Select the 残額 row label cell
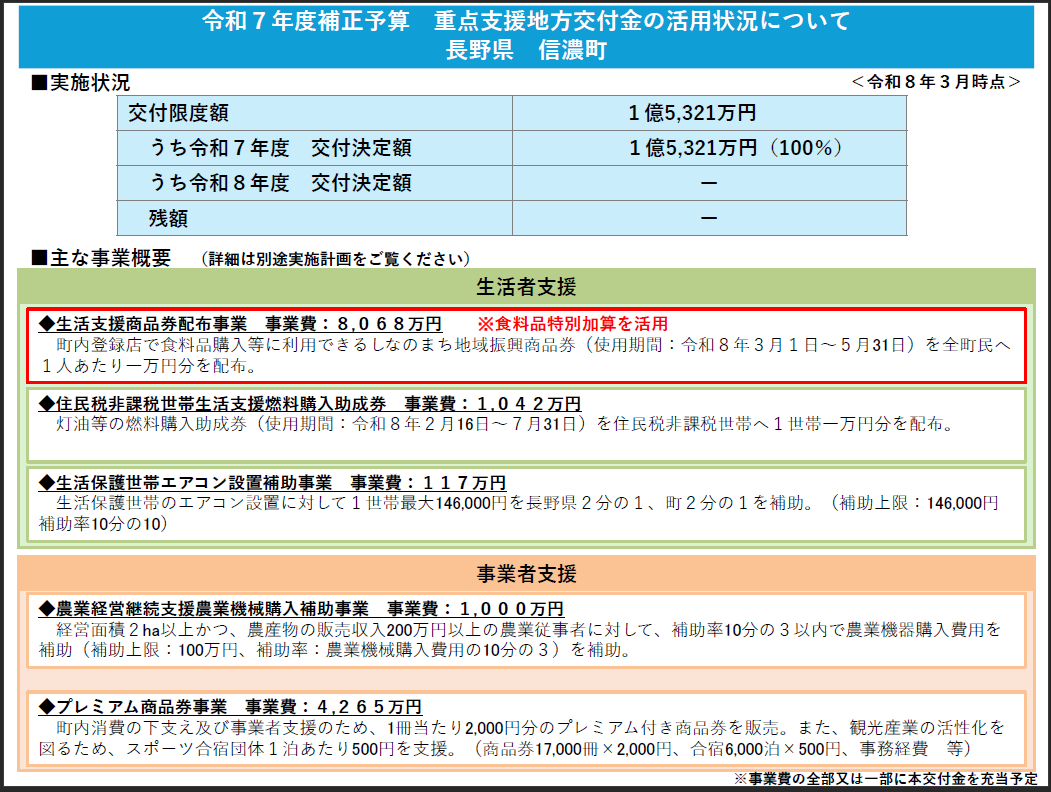Viewport: 1051px width, 792px height. [315, 218]
